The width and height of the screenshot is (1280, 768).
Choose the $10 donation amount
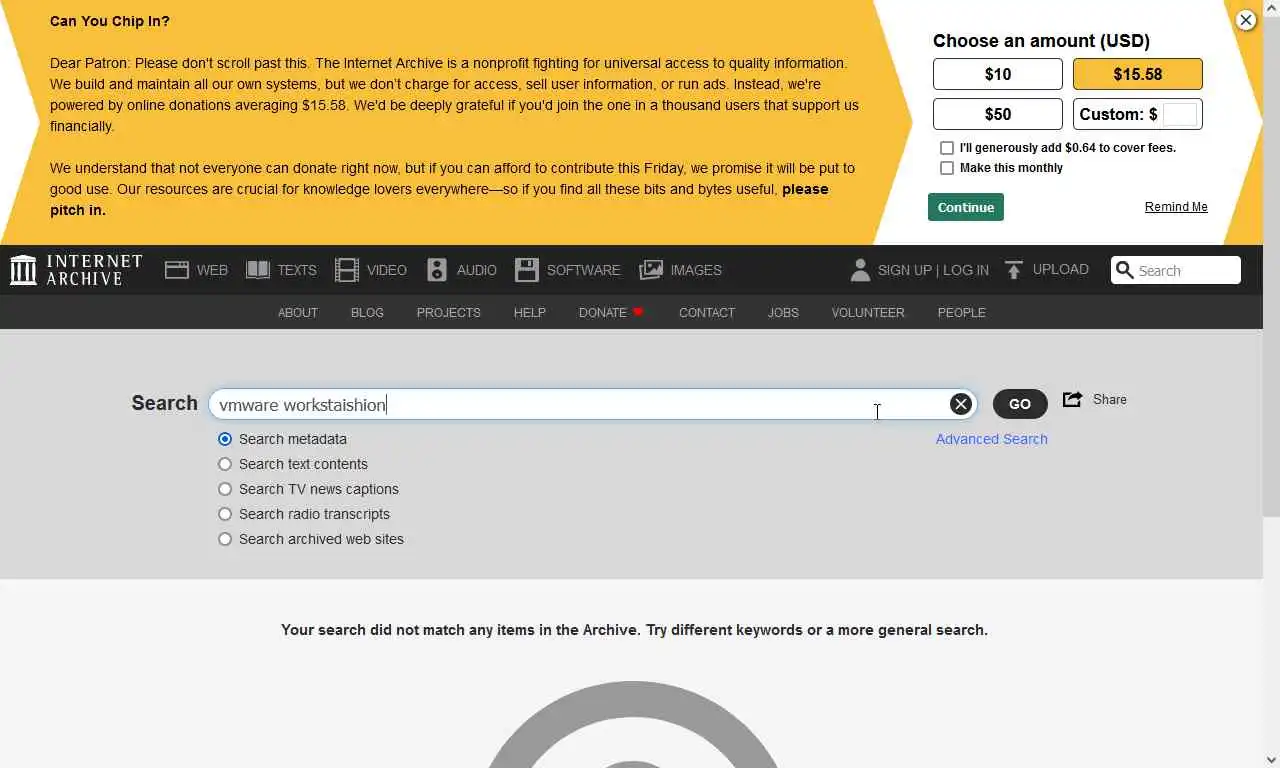click(998, 74)
